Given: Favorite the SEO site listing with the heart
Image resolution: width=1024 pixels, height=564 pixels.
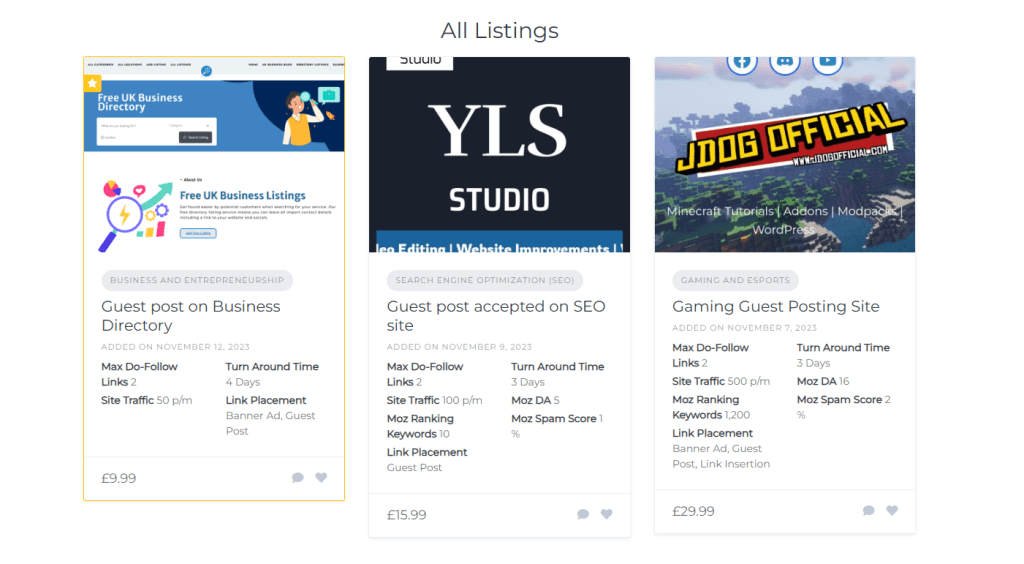Looking at the screenshot, I should [x=606, y=515].
